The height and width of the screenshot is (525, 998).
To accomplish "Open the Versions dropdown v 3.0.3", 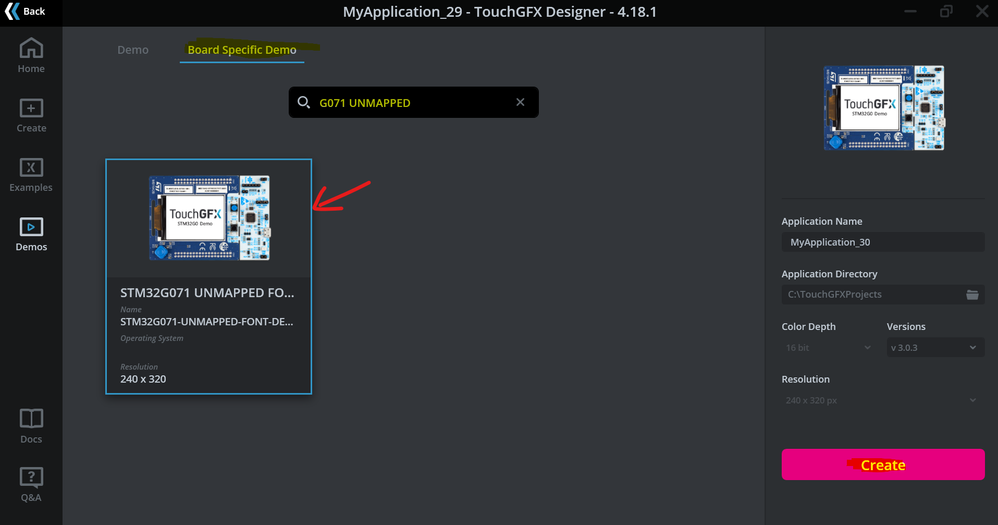I will [x=935, y=347].
